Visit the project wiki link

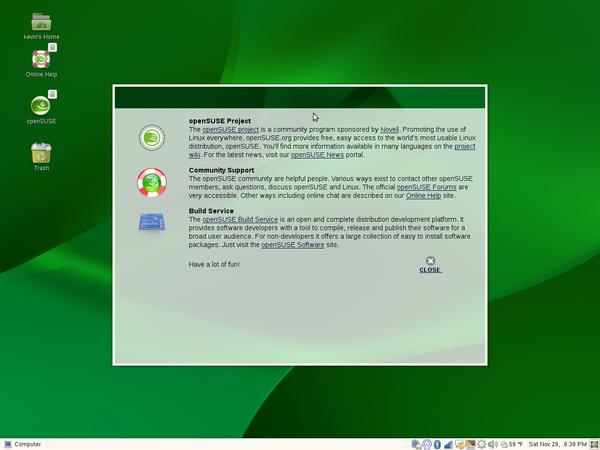point(465,146)
